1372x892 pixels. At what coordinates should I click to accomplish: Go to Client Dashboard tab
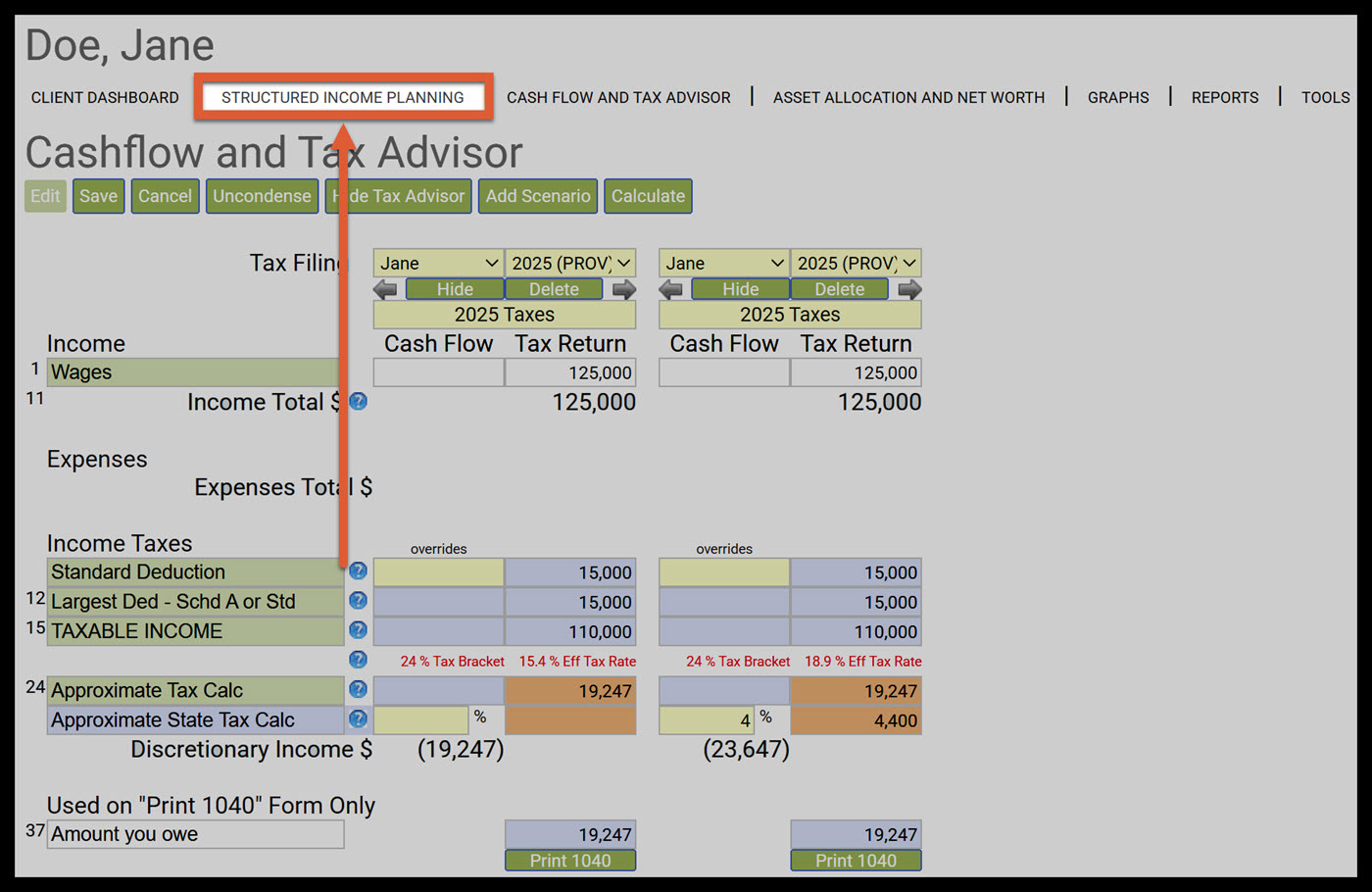pyautogui.click(x=105, y=97)
